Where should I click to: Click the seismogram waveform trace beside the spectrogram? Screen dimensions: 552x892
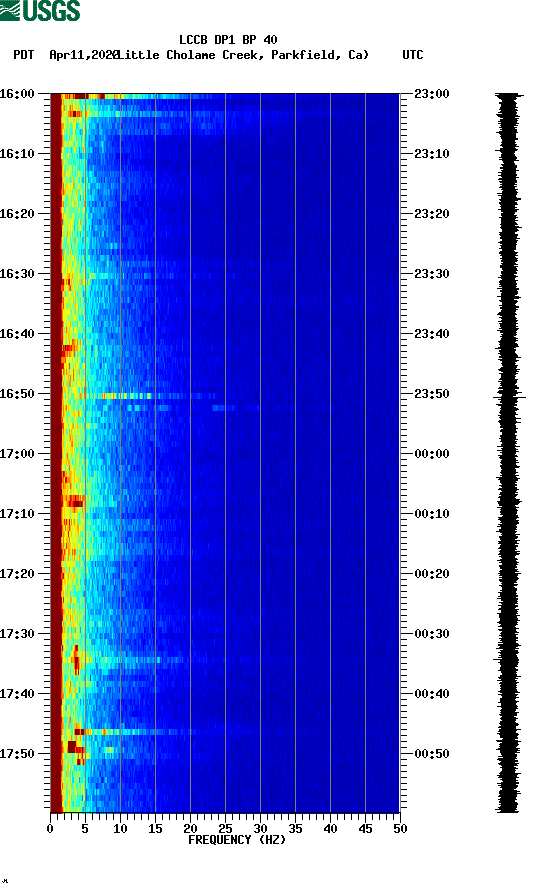(509, 452)
